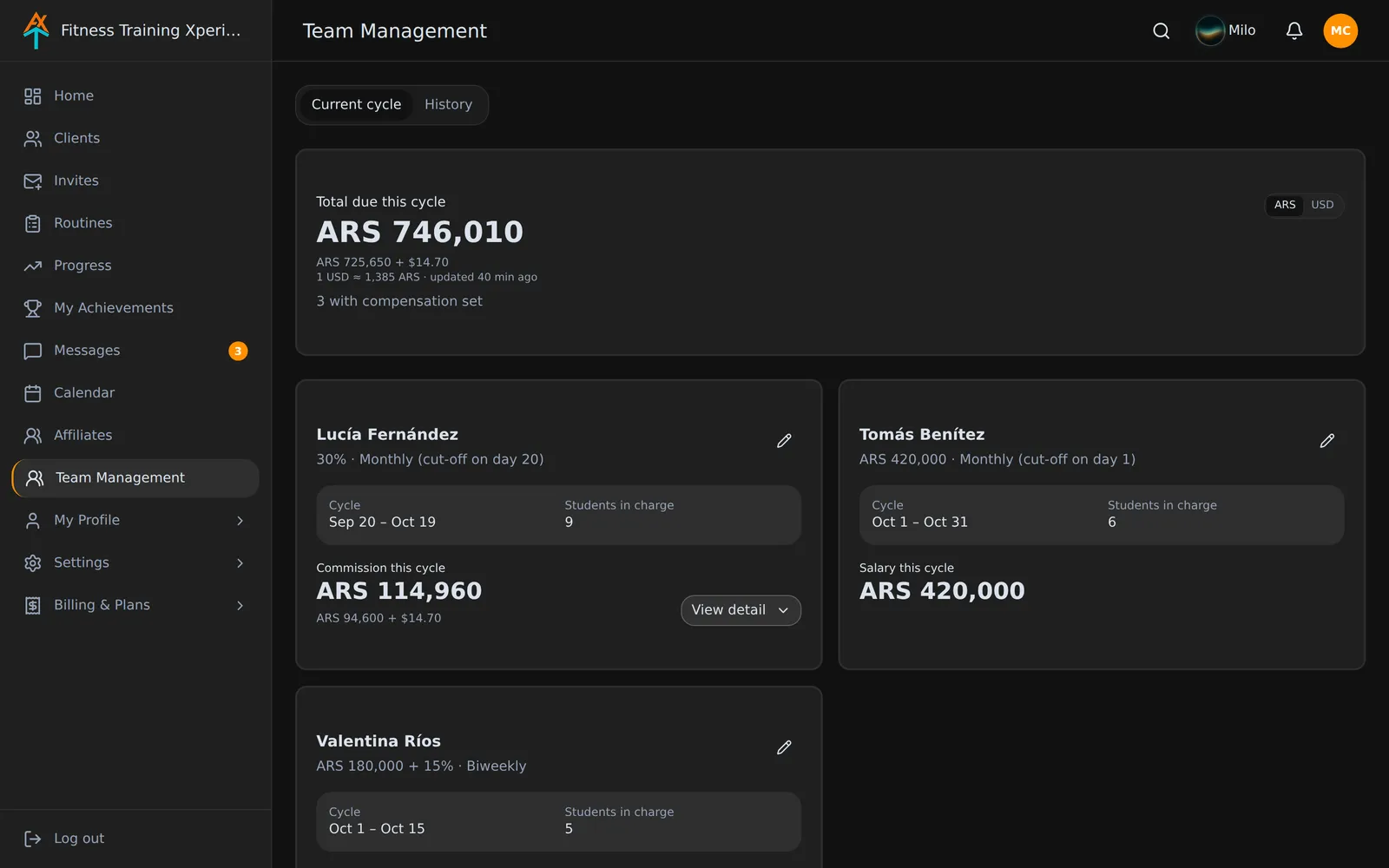
Task: Click the exchange rate updated 40 min ago line
Action: click(x=426, y=277)
